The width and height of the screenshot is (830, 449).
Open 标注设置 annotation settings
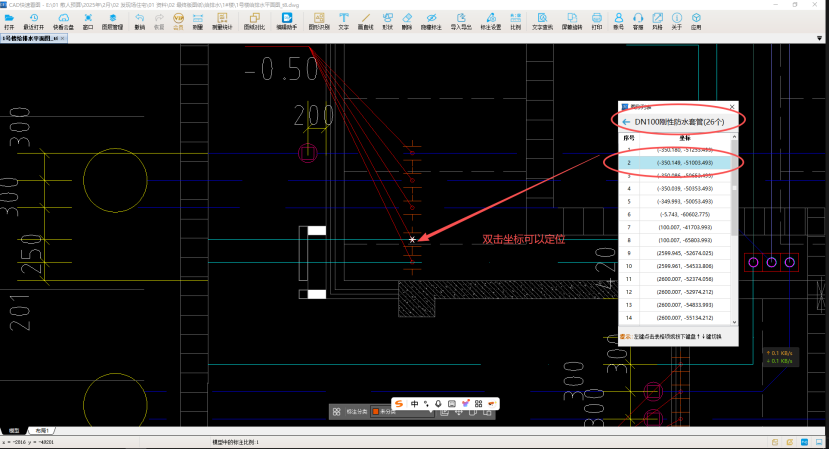tap(491, 21)
